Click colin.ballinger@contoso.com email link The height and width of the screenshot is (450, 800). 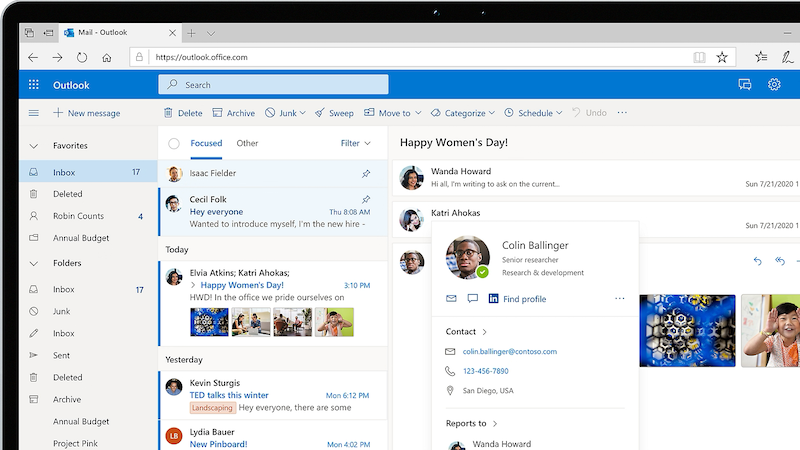pos(510,352)
